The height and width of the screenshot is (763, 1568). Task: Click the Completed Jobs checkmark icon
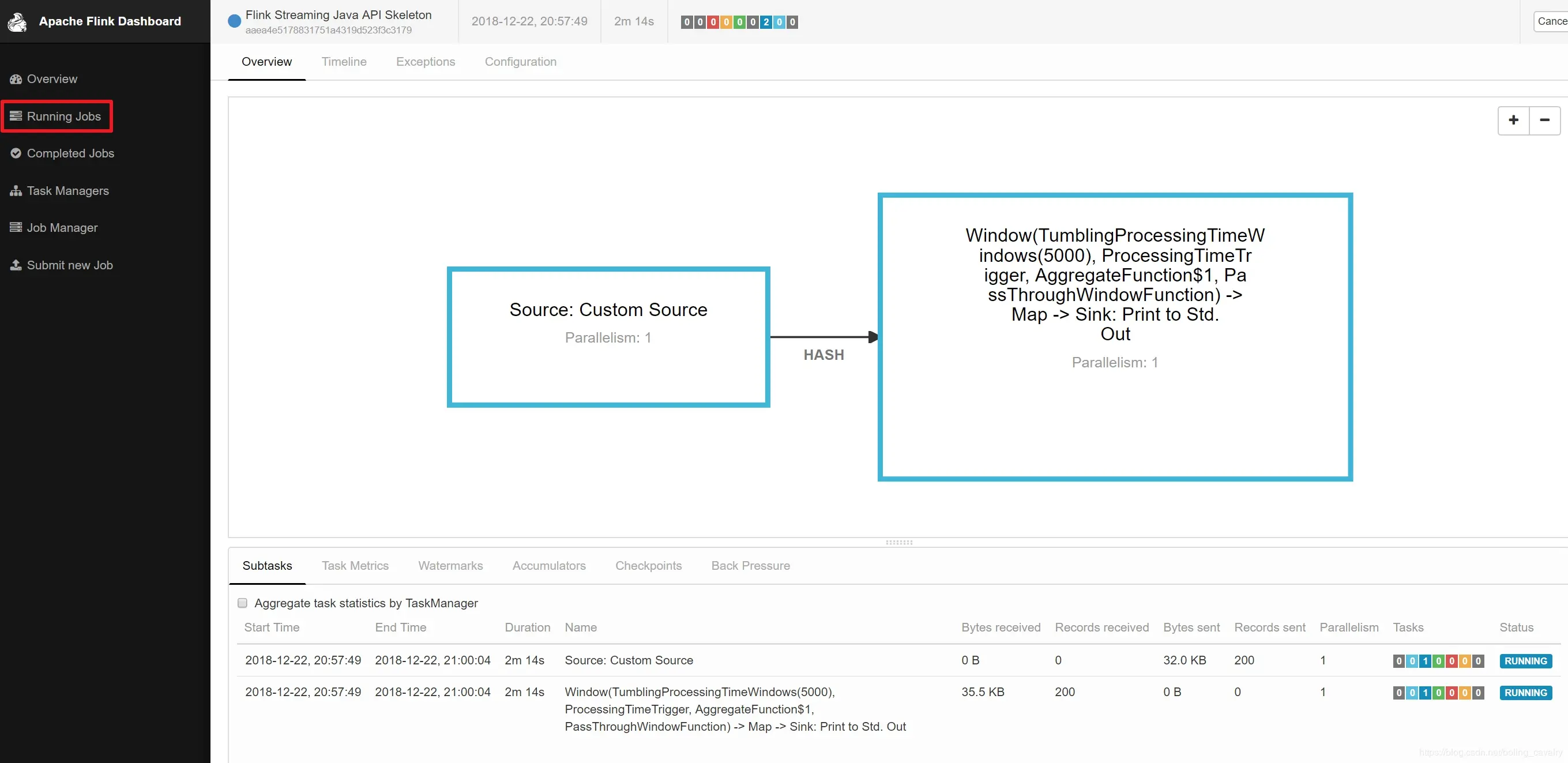16,153
